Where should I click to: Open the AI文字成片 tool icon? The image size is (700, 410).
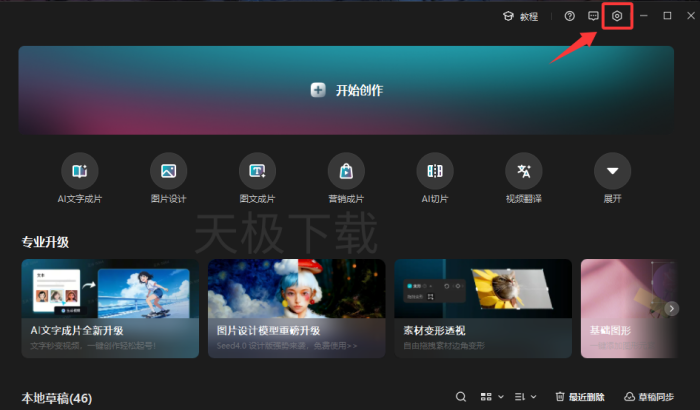79,171
